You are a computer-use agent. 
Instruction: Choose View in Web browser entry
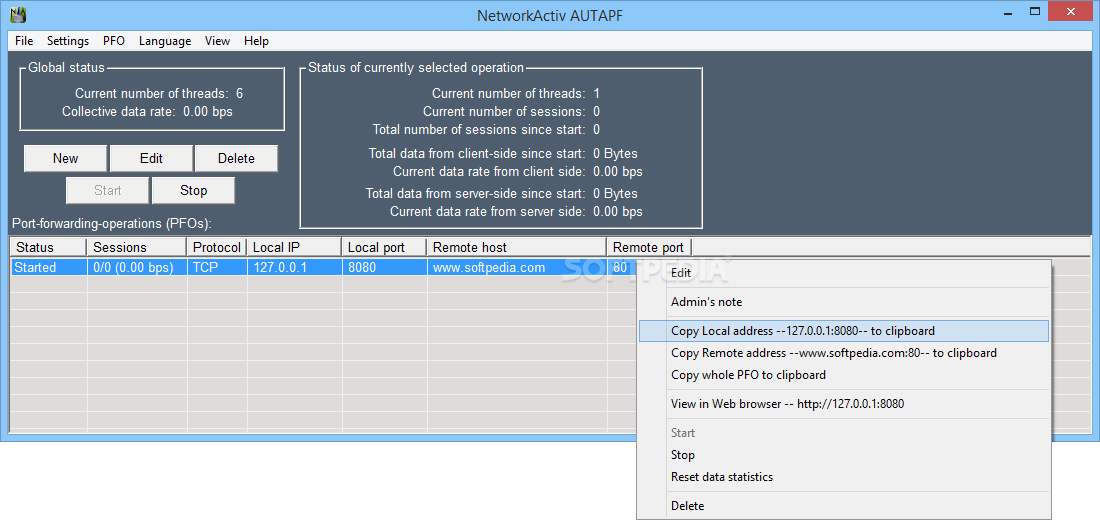click(x=844, y=404)
